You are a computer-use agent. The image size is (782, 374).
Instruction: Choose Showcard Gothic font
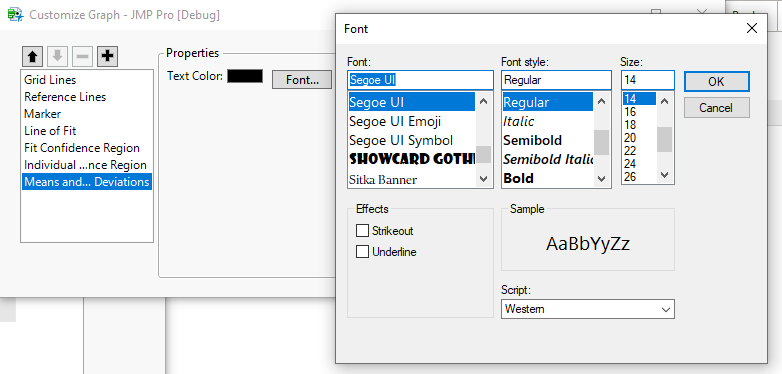(x=411, y=159)
